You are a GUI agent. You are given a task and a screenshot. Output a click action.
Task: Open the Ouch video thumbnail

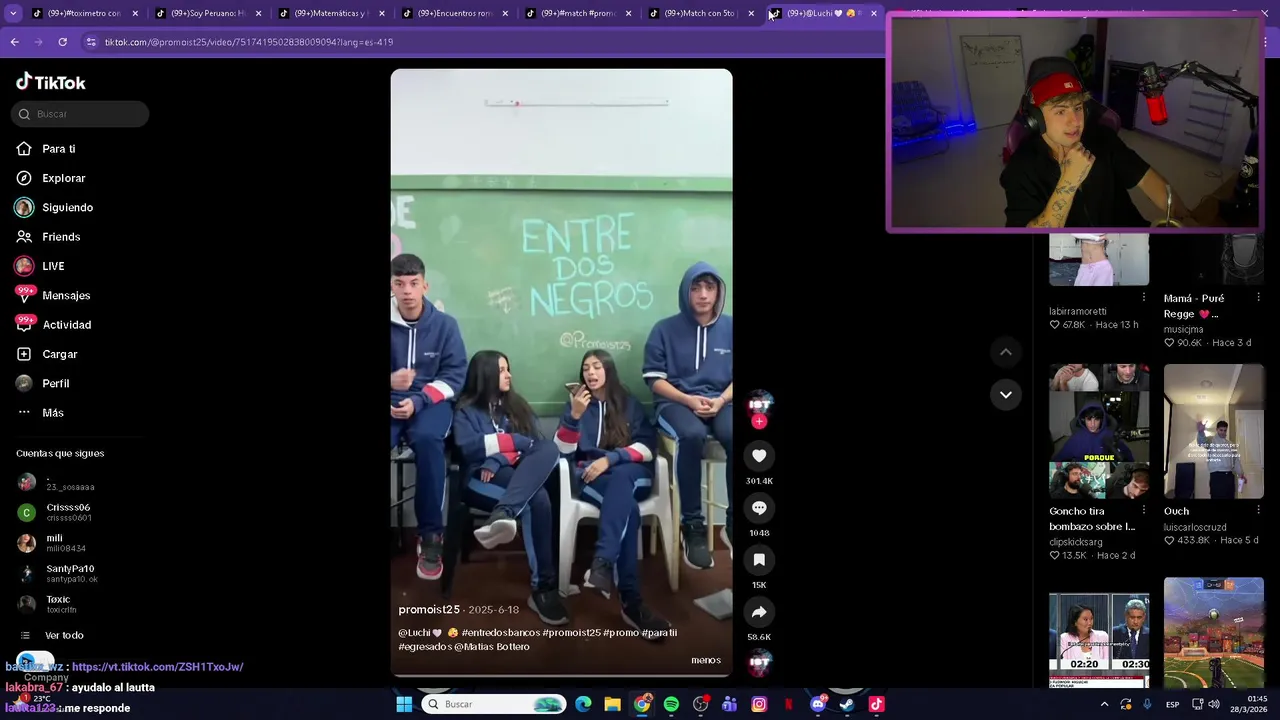pyautogui.click(x=1214, y=431)
